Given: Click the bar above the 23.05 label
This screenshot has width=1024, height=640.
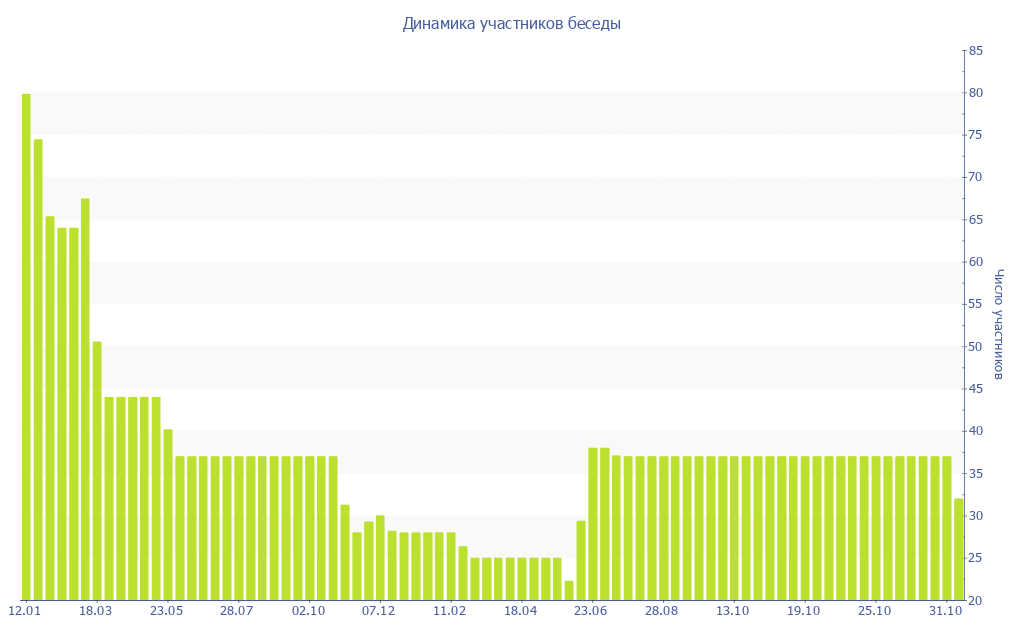Looking at the screenshot, I should pyautogui.click(x=168, y=514).
